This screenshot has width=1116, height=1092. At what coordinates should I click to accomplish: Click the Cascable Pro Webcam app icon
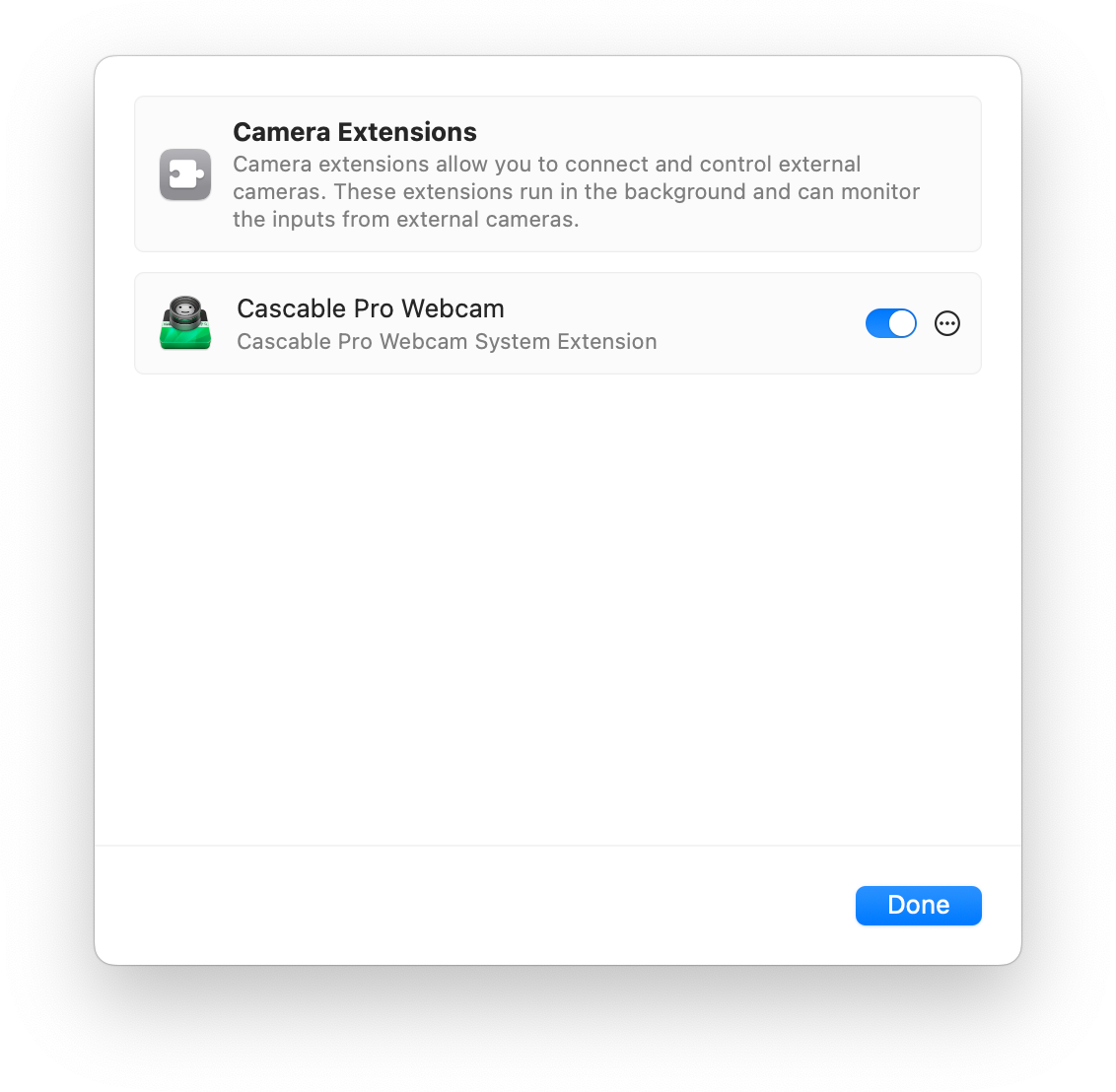click(x=185, y=323)
